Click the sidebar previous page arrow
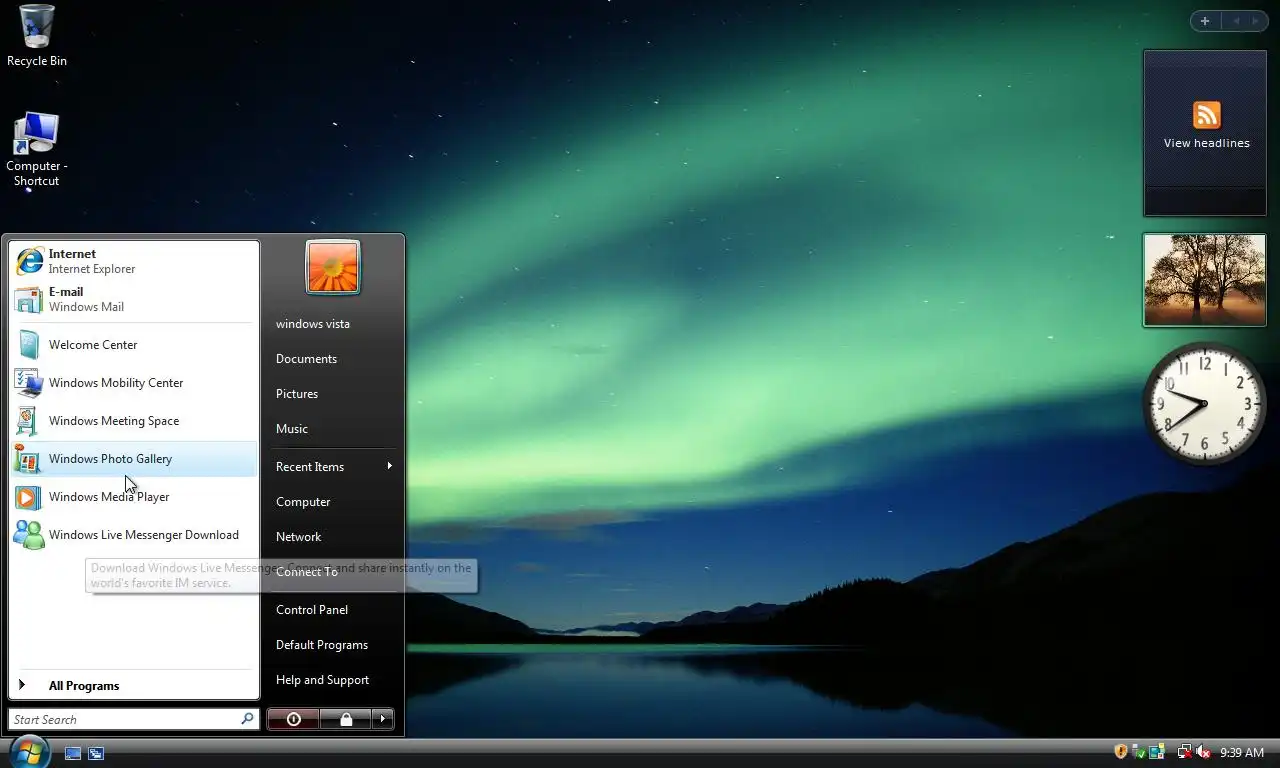 coord(1235,21)
